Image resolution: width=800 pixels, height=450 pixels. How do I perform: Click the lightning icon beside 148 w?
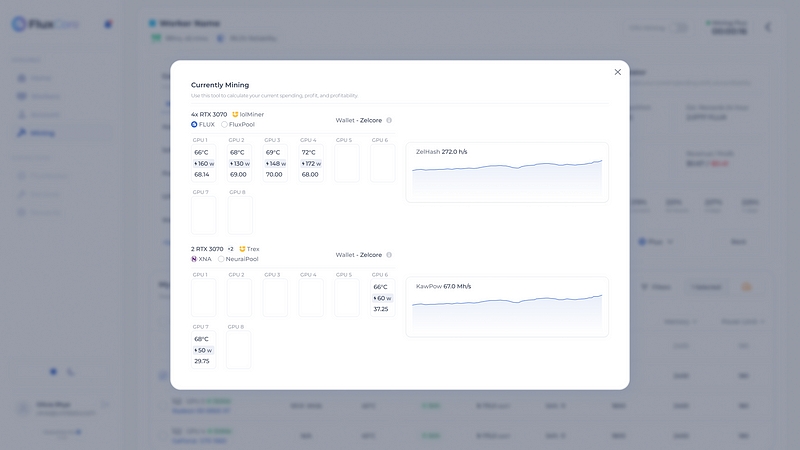267,164
